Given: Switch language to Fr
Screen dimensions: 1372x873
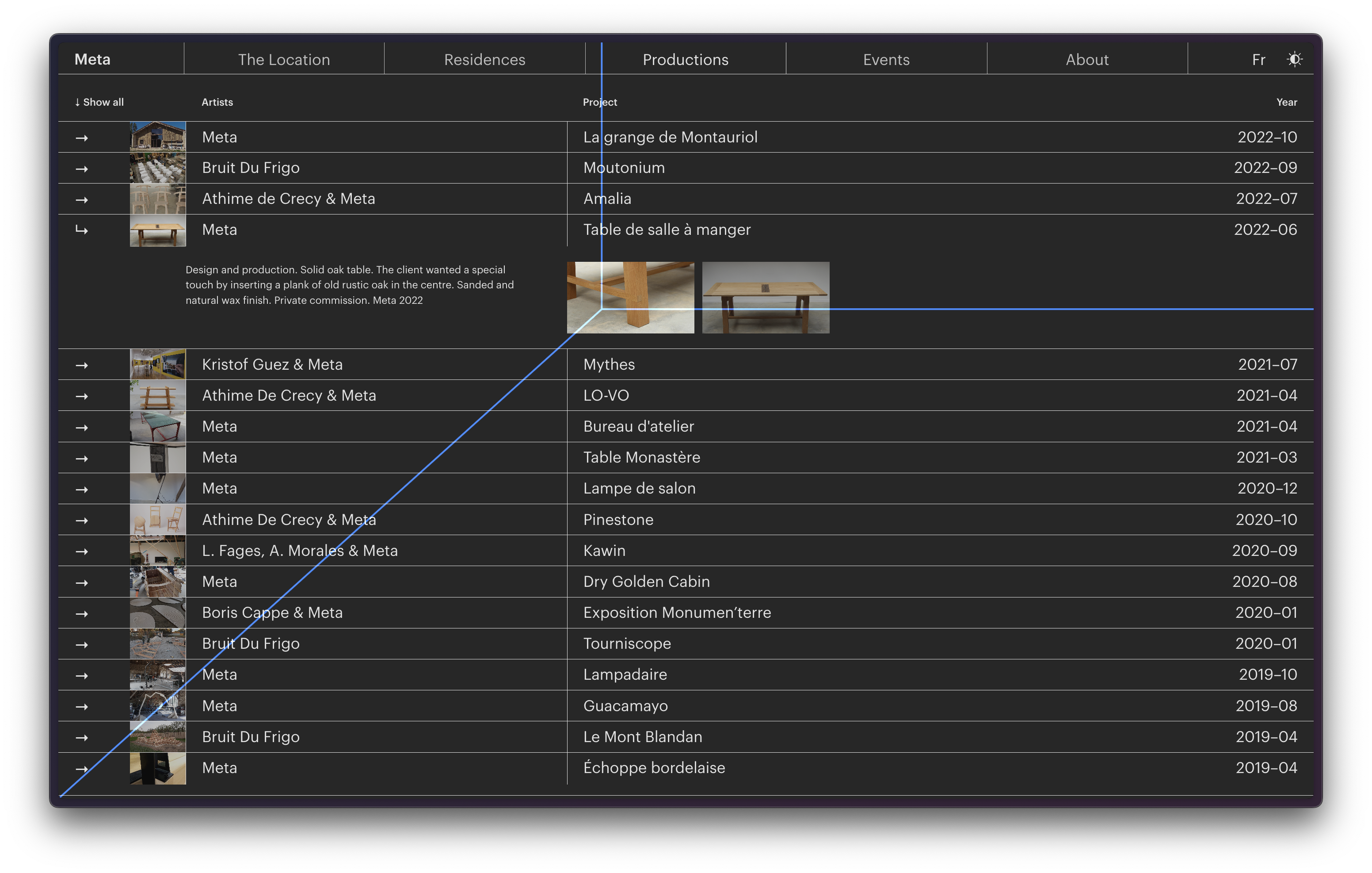Looking at the screenshot, I should (1258, 60).
